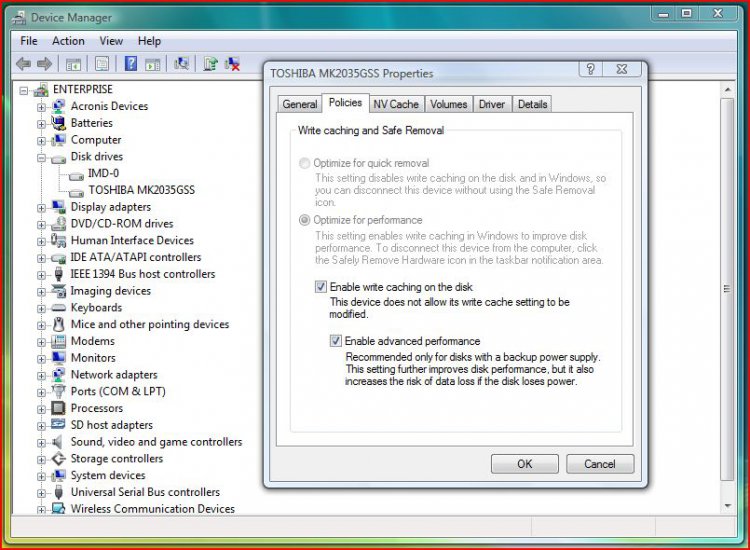750x550 pixels.
Task: Click the Uninstall device icon with red X
Action: pyautogui.click(x=232, y=64)
